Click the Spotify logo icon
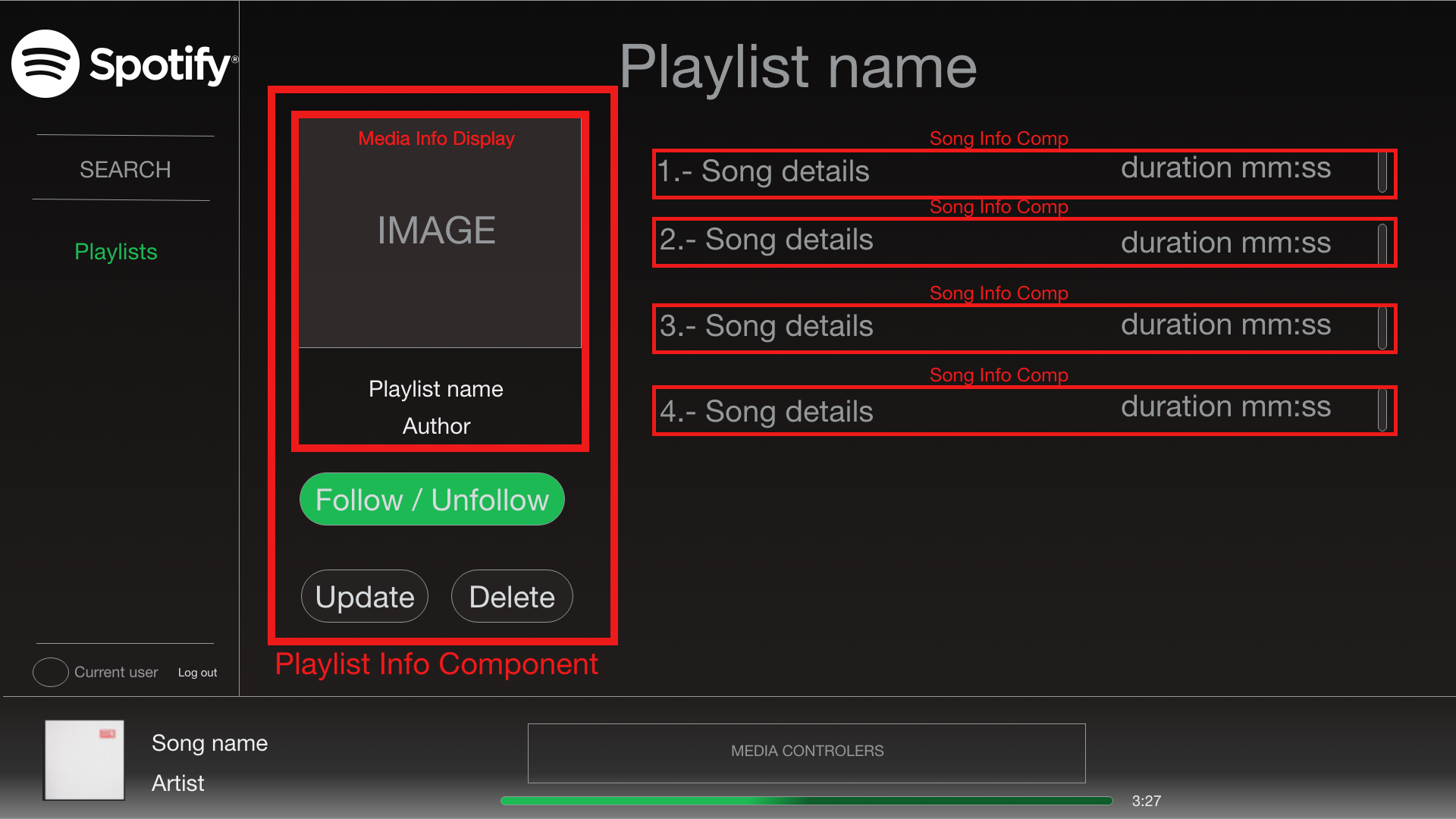Image resolution: width=1456 pixels, height=819 pixels. coord(45,64)
